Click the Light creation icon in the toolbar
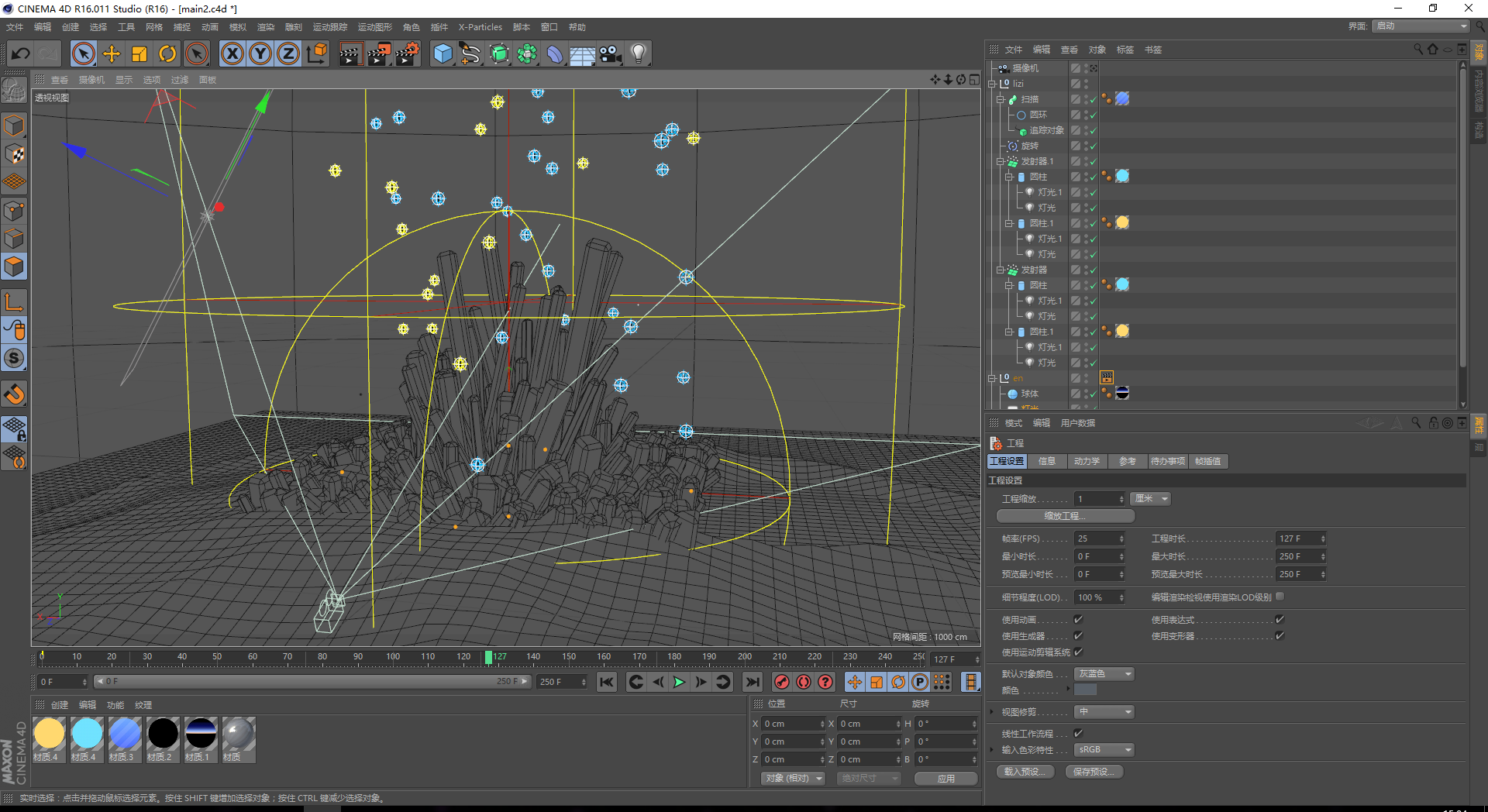 click(637, 53)
